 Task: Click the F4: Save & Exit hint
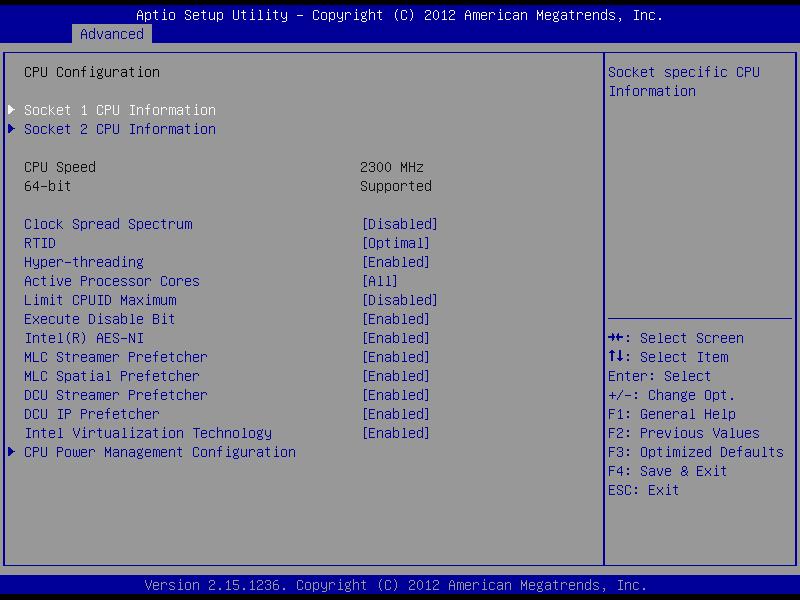[668, 471]
